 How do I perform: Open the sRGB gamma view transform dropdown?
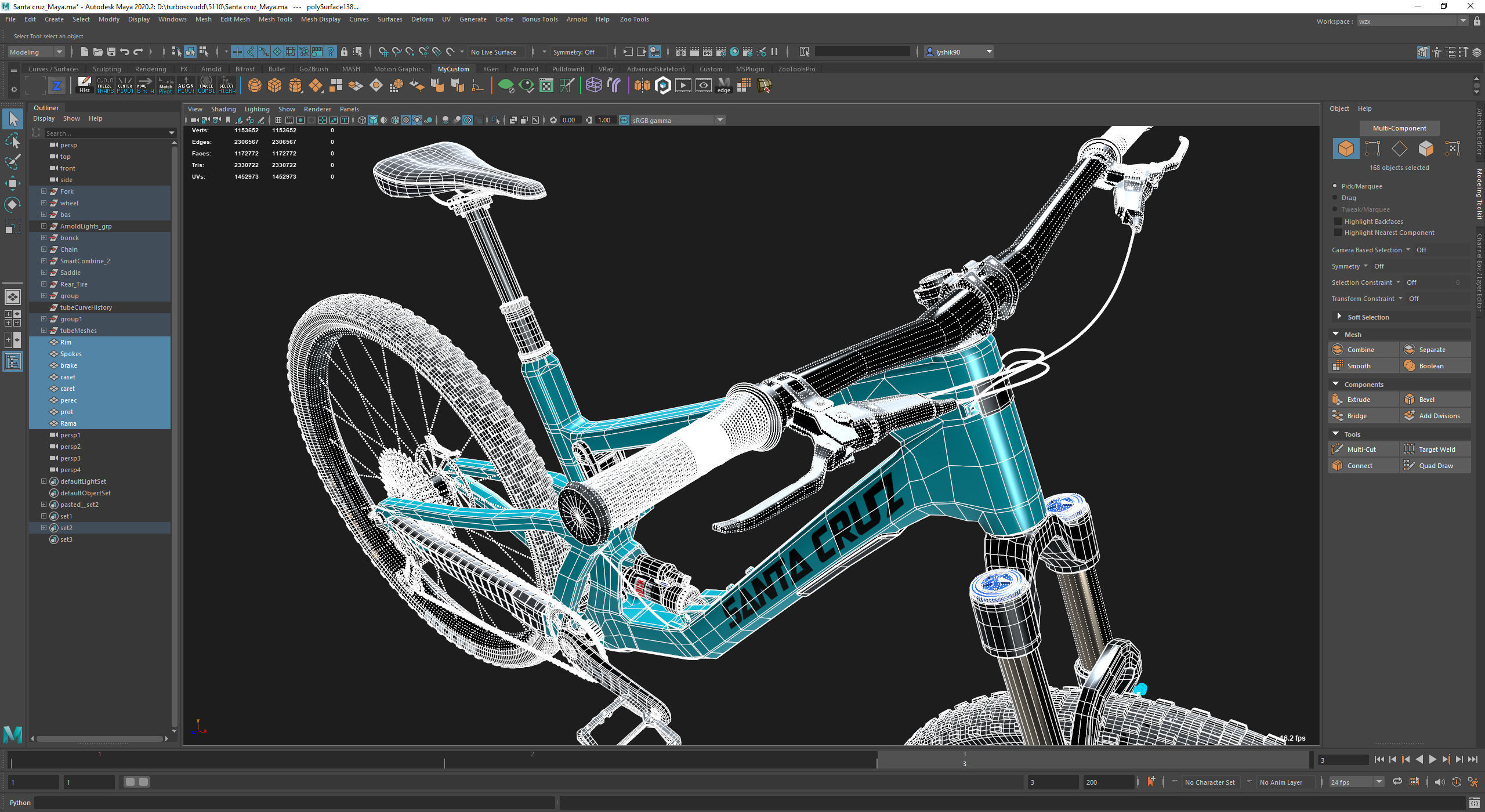[x=677, y=120]
